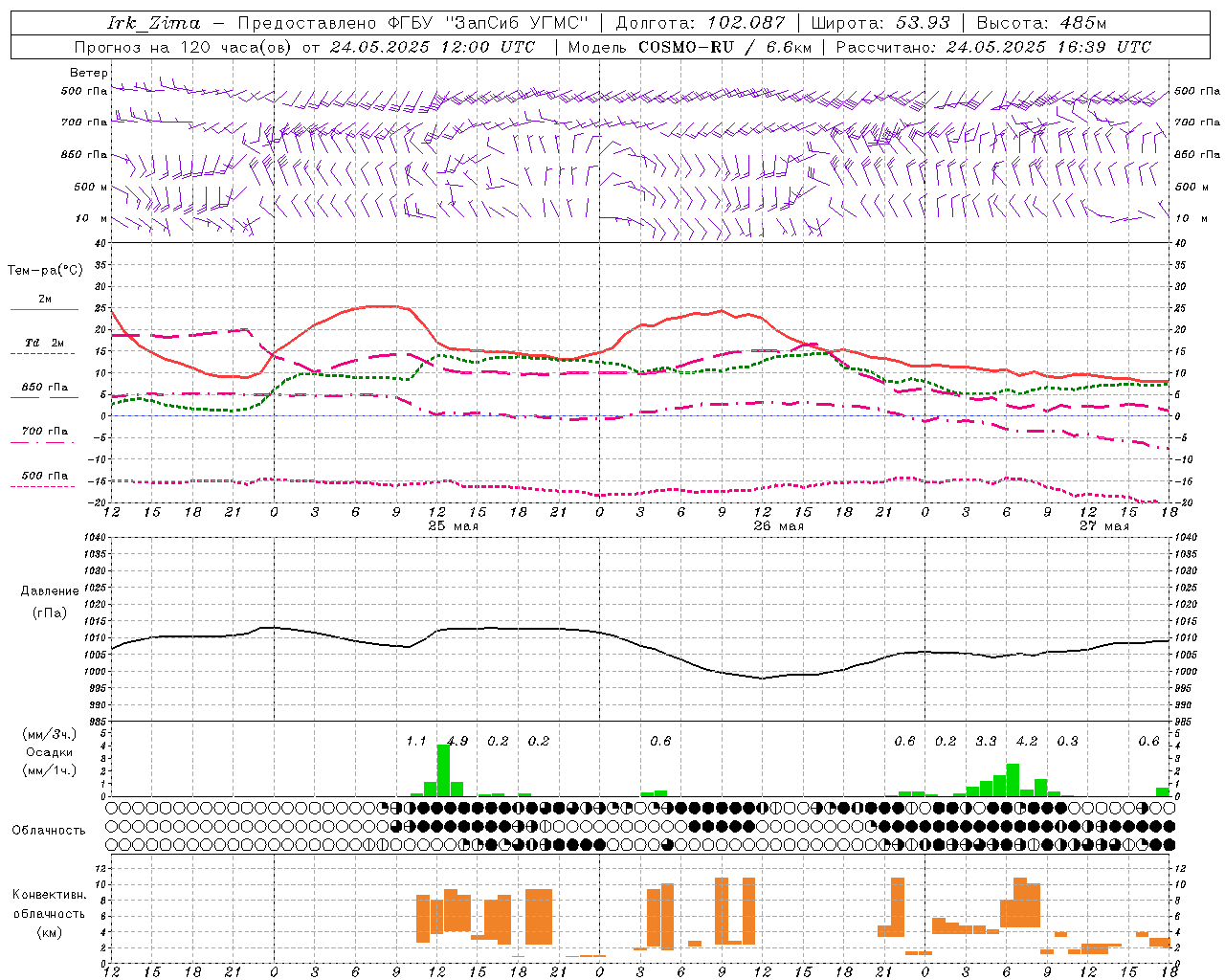The image size is (1225, 980).
Task: Select the model name COSMO-RU
Action: click(x=685, y=47)
